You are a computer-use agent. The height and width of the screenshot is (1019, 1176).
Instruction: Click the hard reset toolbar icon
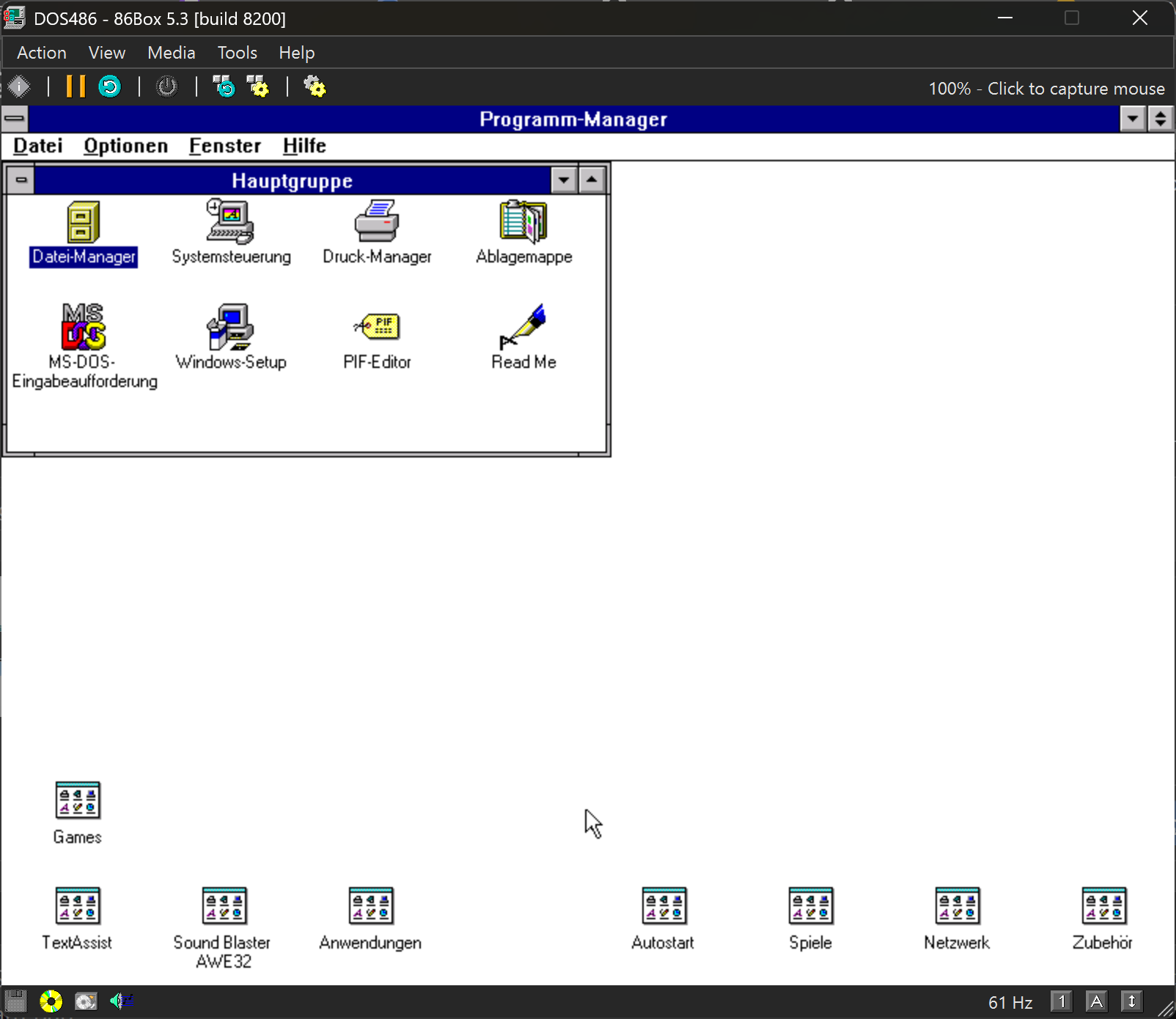110,87
